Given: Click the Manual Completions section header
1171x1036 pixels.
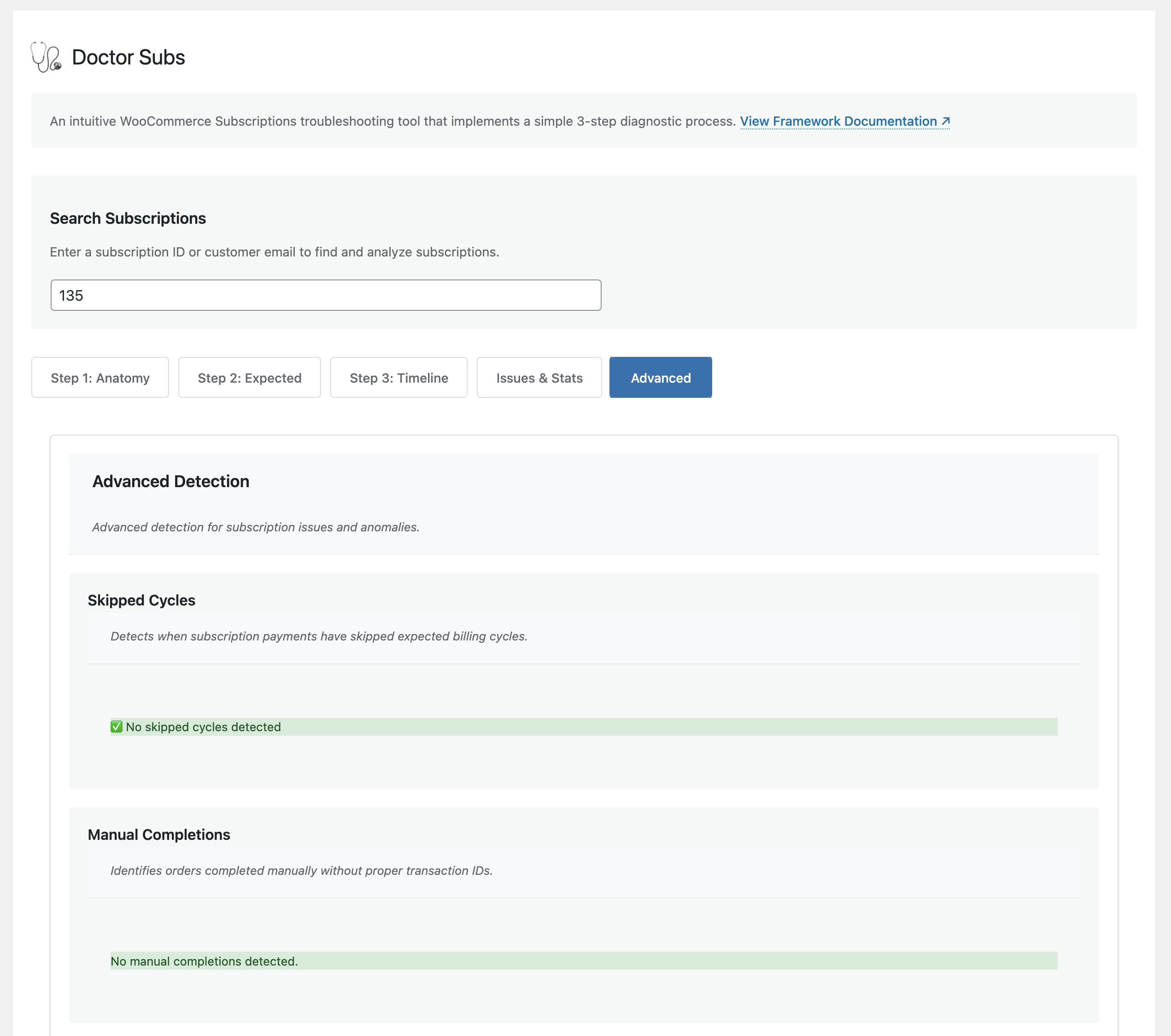Looking at the screenshot, I should pos(158,834).
